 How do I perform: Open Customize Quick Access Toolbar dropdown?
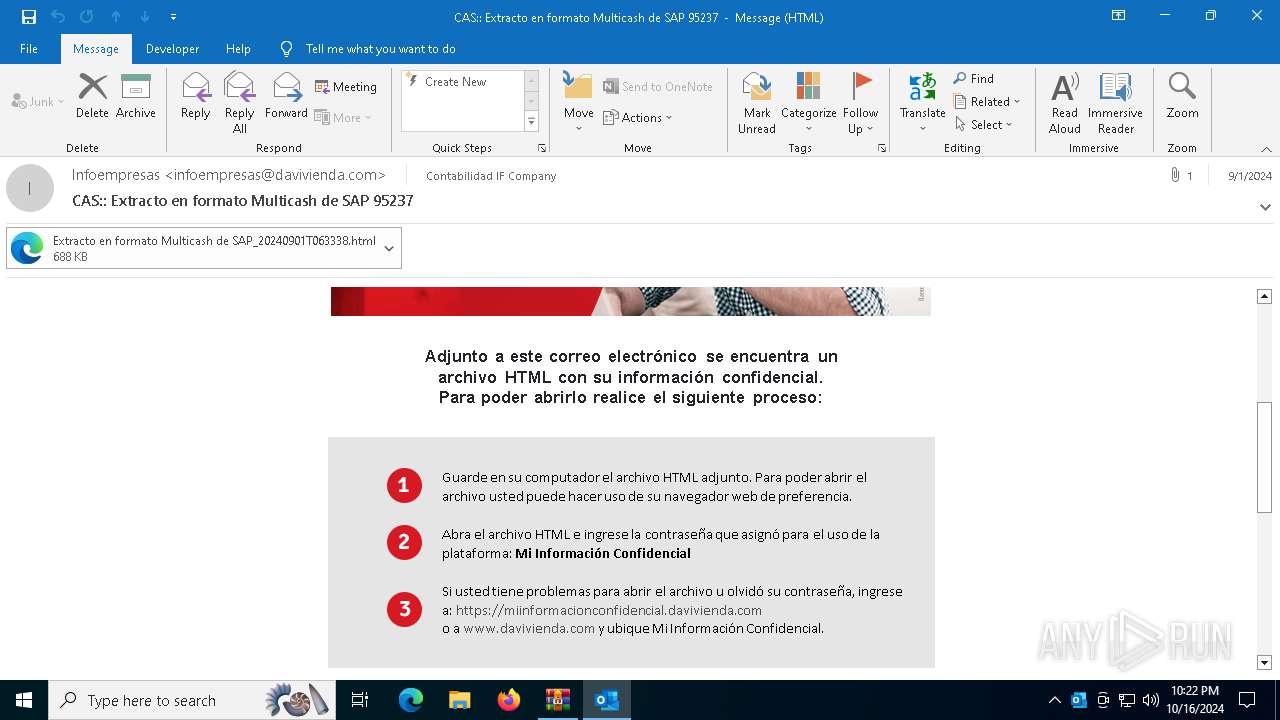point(173,17)
